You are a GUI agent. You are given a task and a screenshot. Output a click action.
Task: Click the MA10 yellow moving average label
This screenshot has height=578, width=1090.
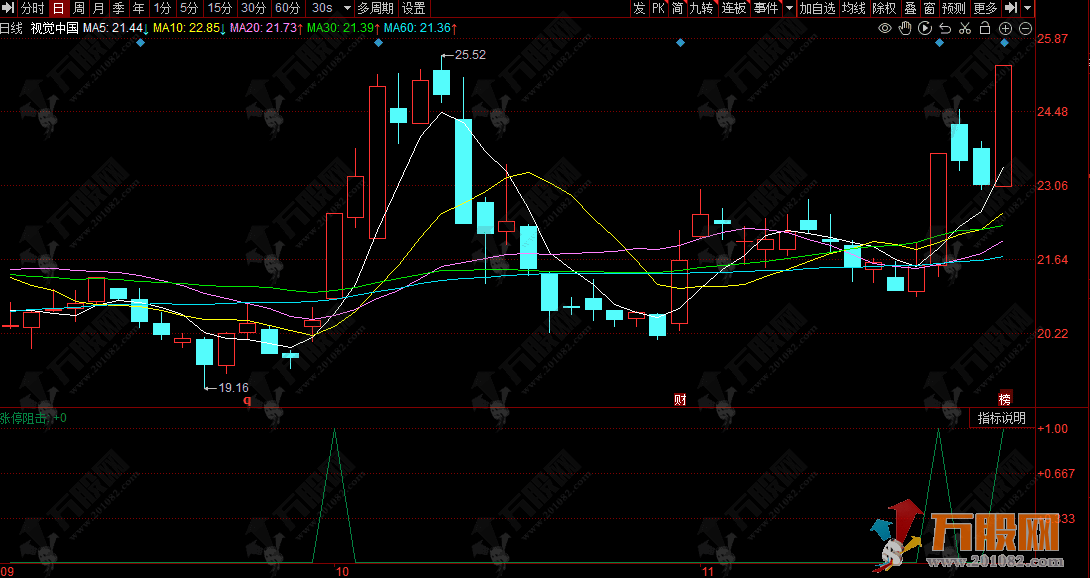(x=188, y=28)
